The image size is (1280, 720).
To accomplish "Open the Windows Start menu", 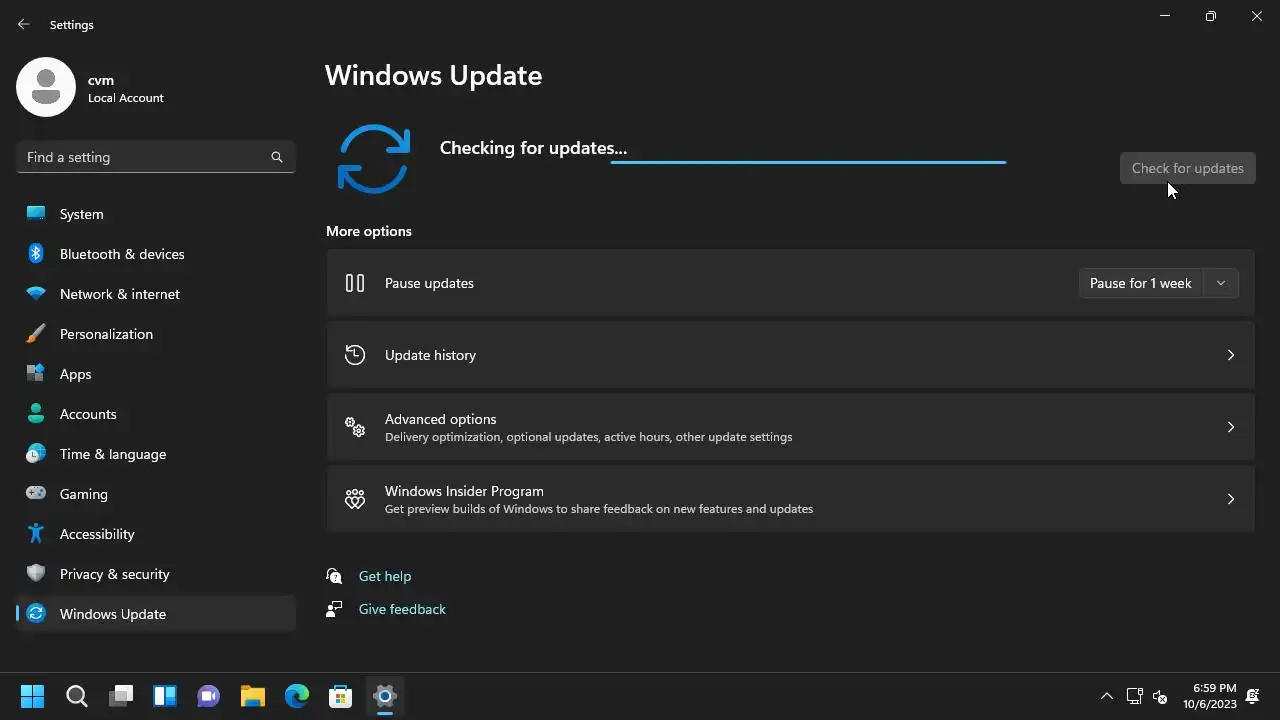I will click(x=32, y=696).
